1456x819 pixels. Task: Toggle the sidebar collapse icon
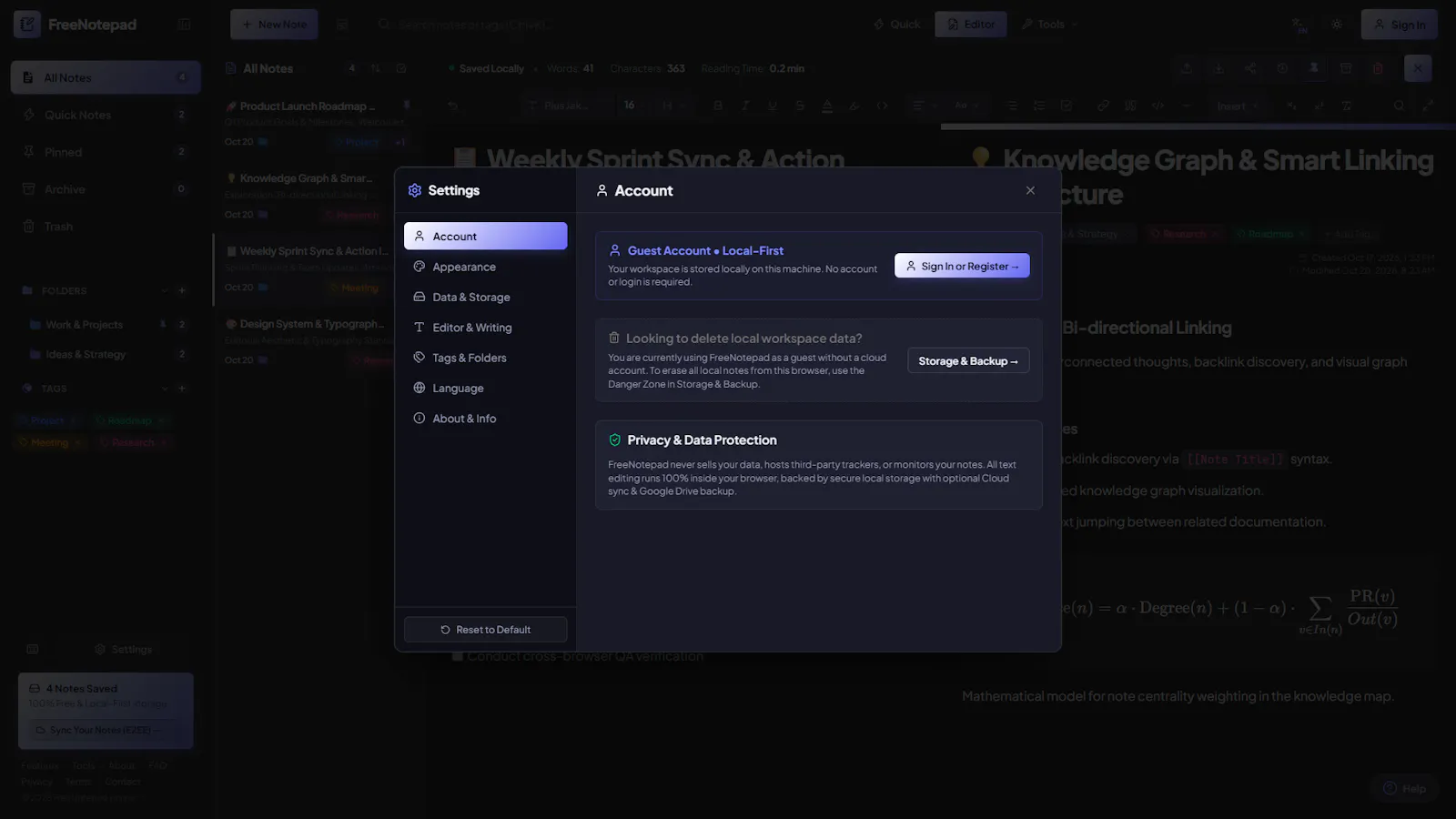[184, 25]
